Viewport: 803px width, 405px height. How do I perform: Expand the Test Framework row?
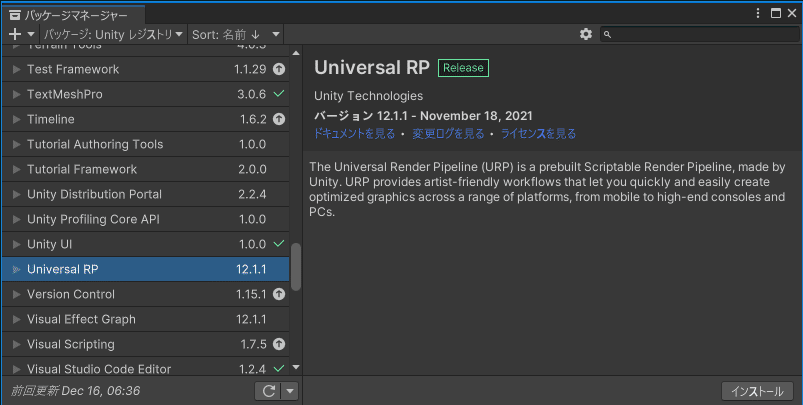tap(16, 69)
